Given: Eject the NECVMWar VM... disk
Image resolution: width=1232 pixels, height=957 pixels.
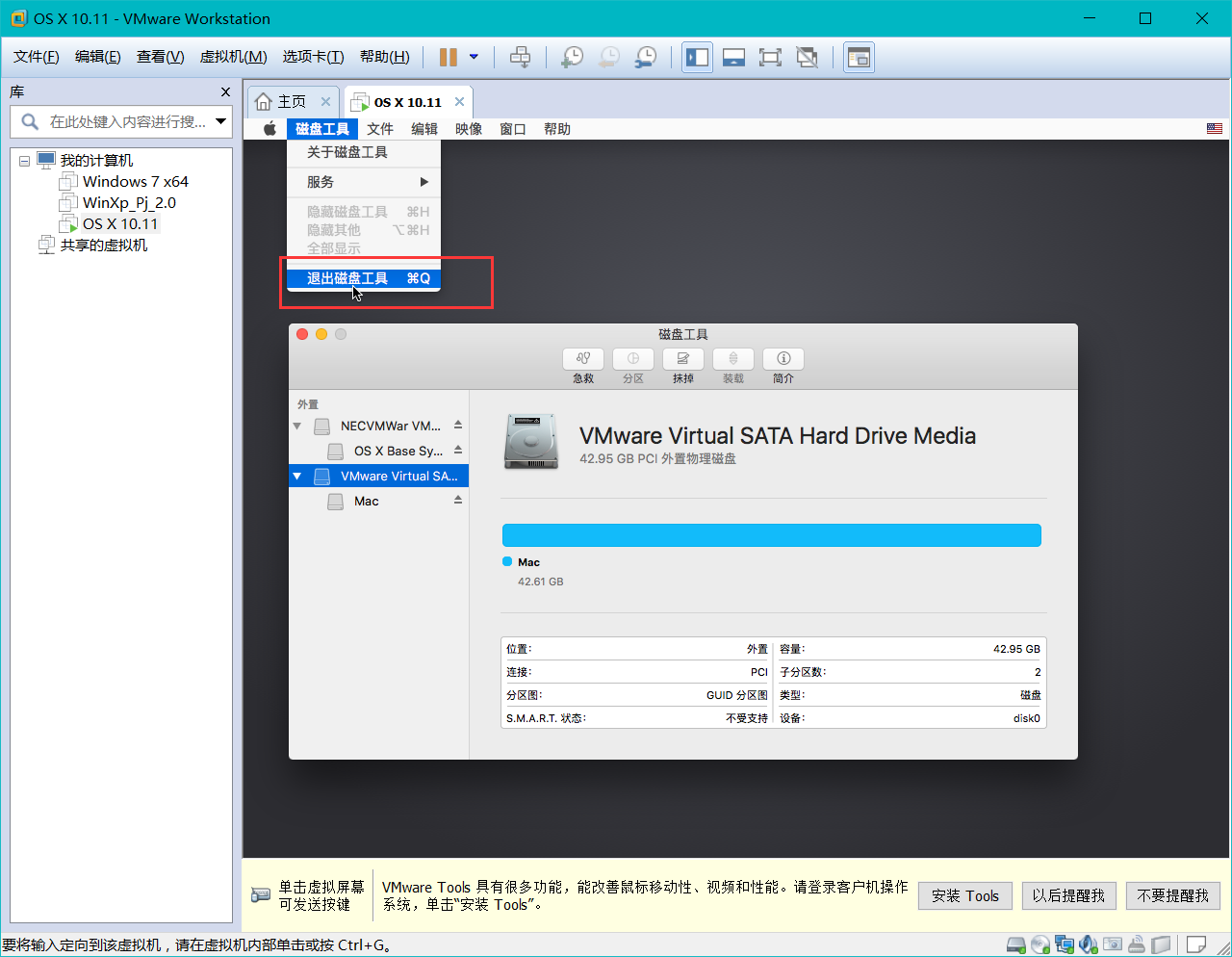Looking at the screenshot, I should [x=458, y=425].
